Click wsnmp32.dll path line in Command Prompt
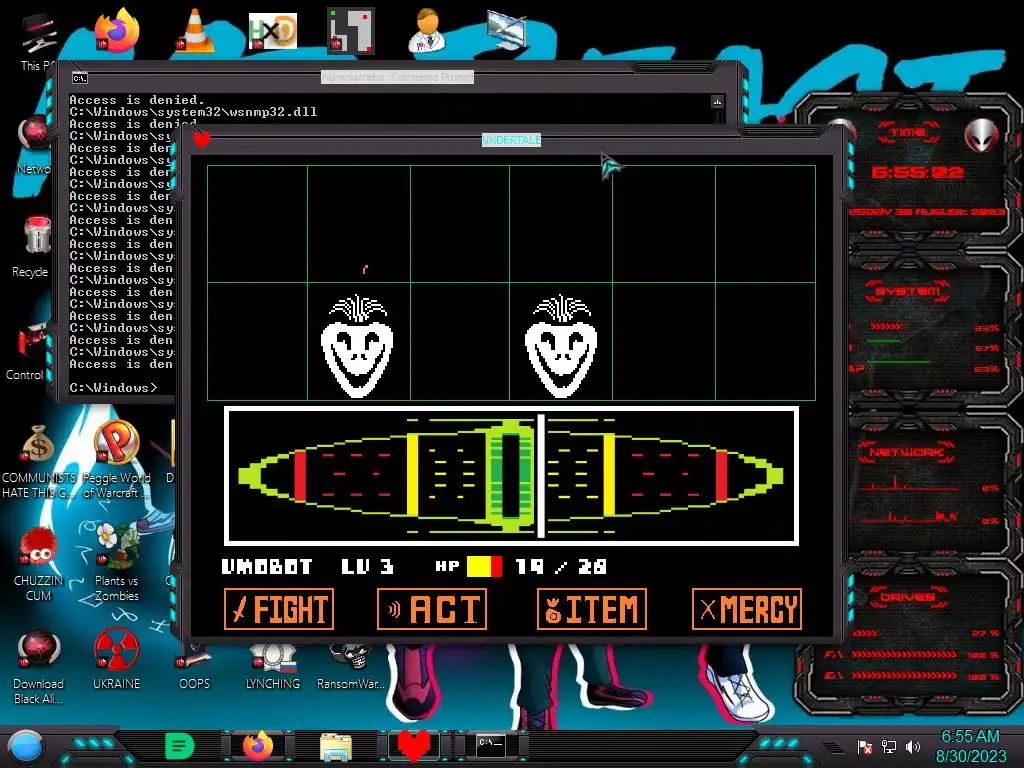Viewport: 1024px width, 768px height. pos(193,112)
